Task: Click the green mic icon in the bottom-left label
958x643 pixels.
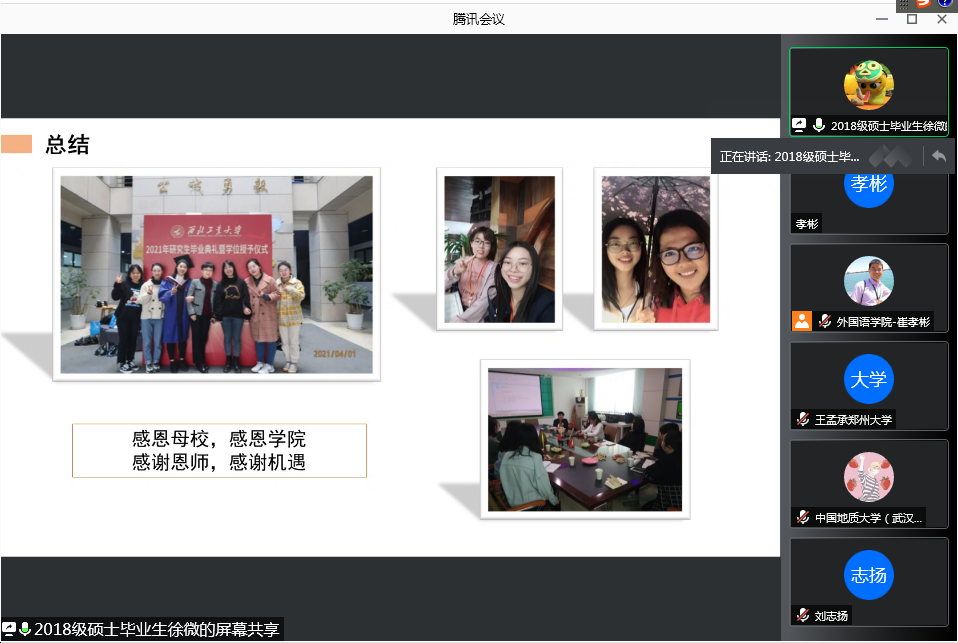Action: coord(25,629)
